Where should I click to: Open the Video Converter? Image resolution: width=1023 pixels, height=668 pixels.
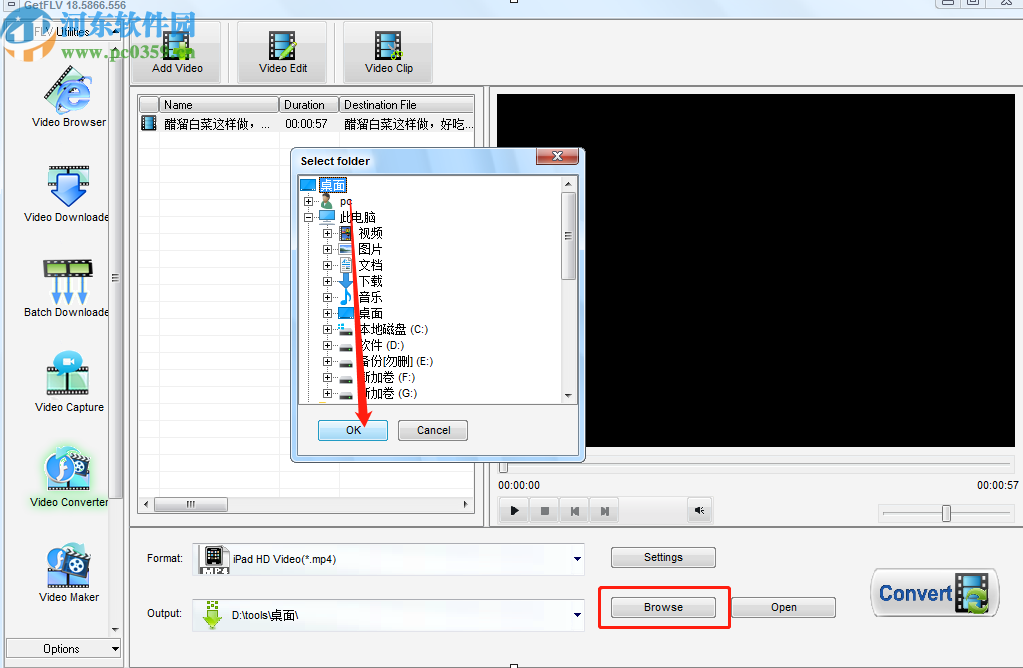click(x=68, y=470)
